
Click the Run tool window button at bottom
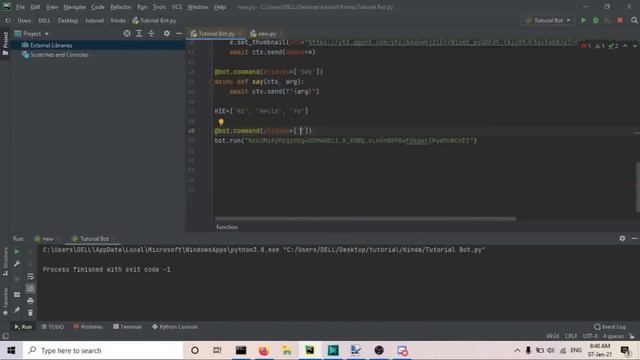[23, 327]
